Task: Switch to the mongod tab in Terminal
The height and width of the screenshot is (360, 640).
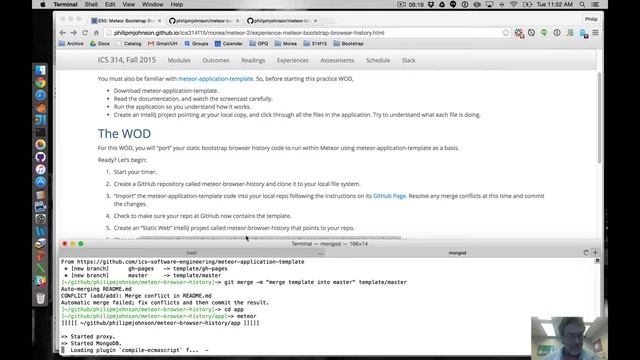Action: click(x=457, y=253)
